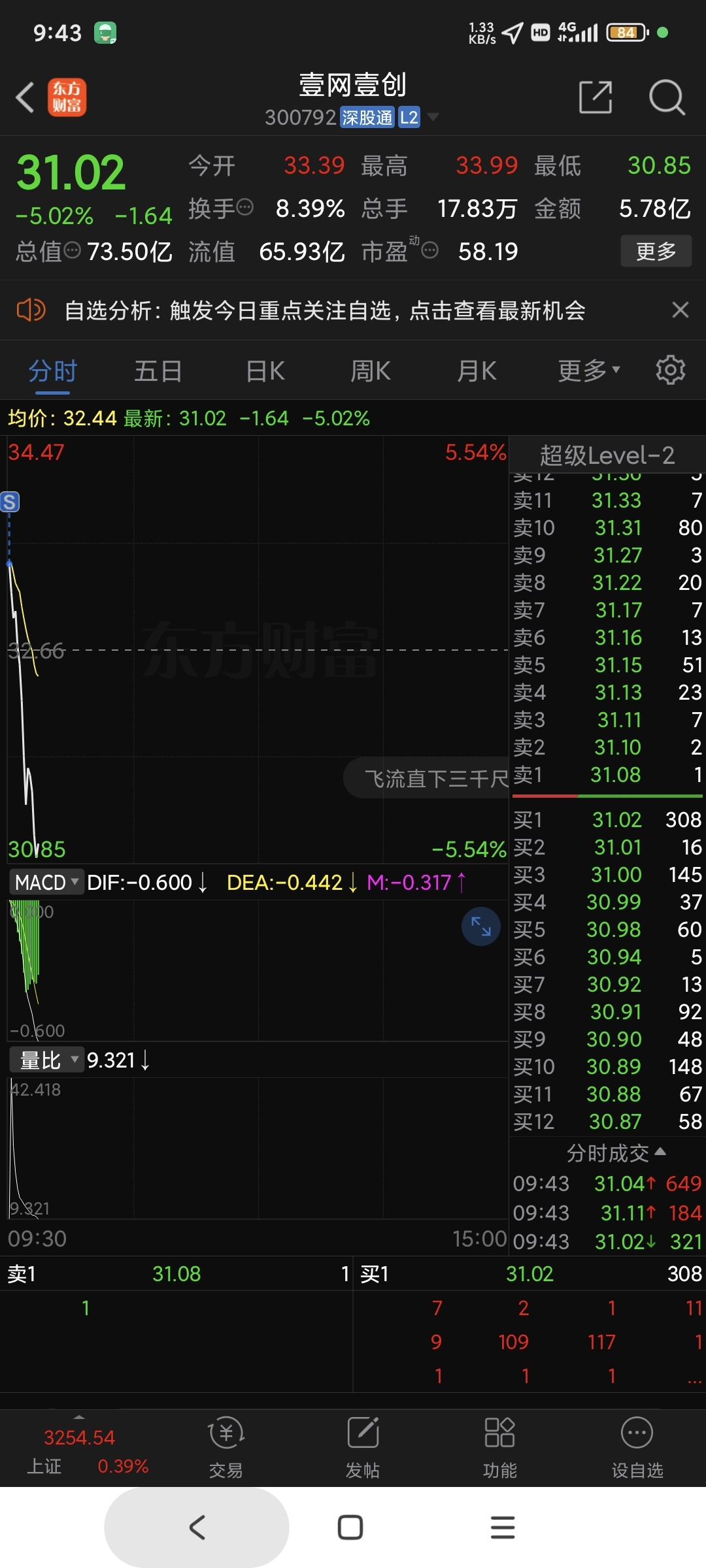The height and width of the screenshot is (1568, 706).
Task: Tap the 设自选 watchlist icon
Action: point(637,1447)
